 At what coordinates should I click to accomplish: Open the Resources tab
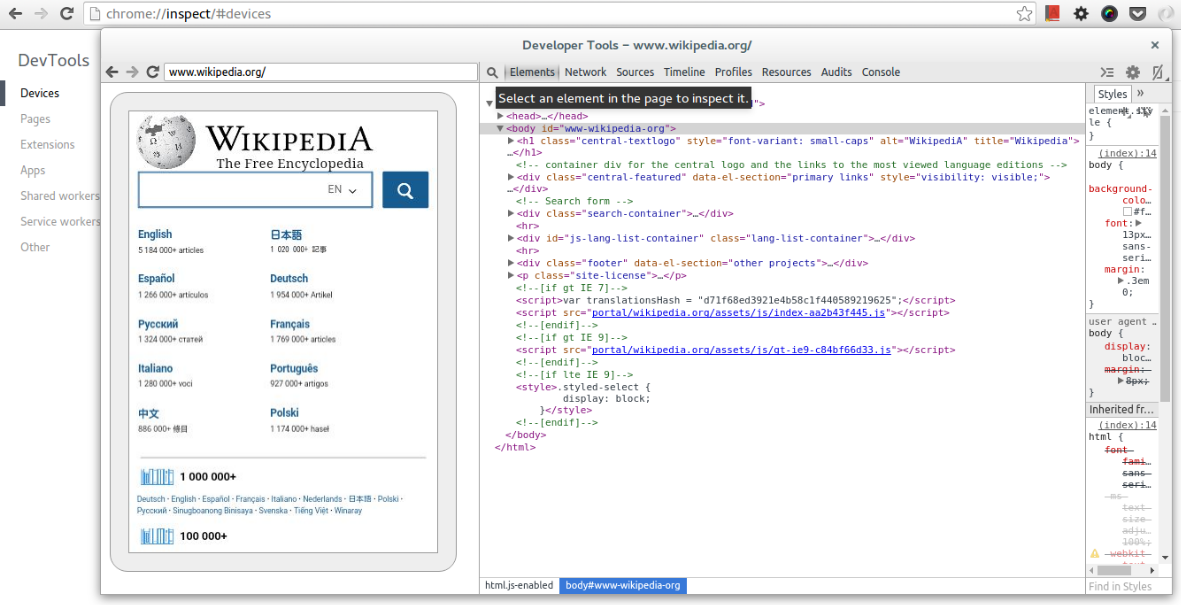pos(786,72)
